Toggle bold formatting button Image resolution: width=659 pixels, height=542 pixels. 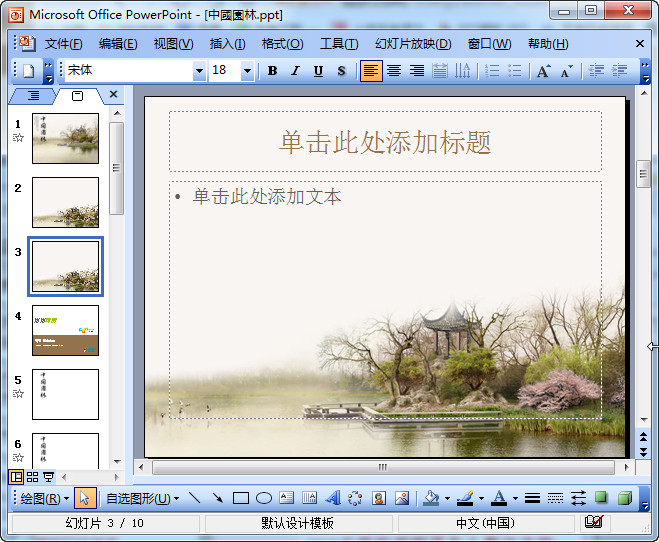pos(272,71)
